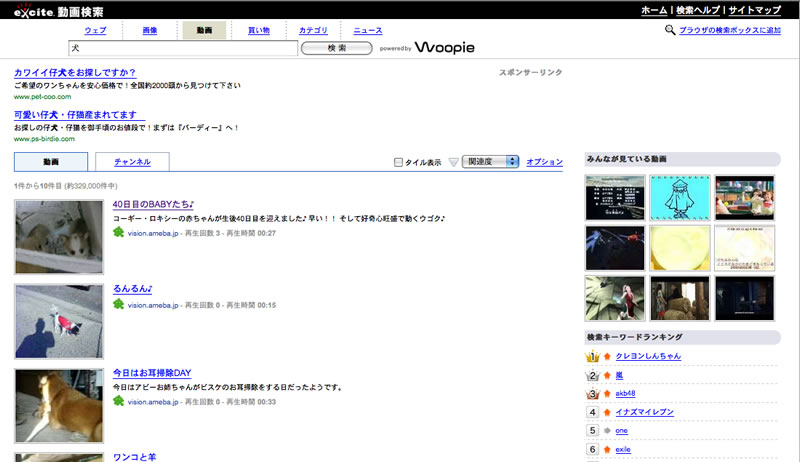Click the triangle arrow beside sort dropdown
800x462 pixels.
pyautogui.click(x=453, y=162)
